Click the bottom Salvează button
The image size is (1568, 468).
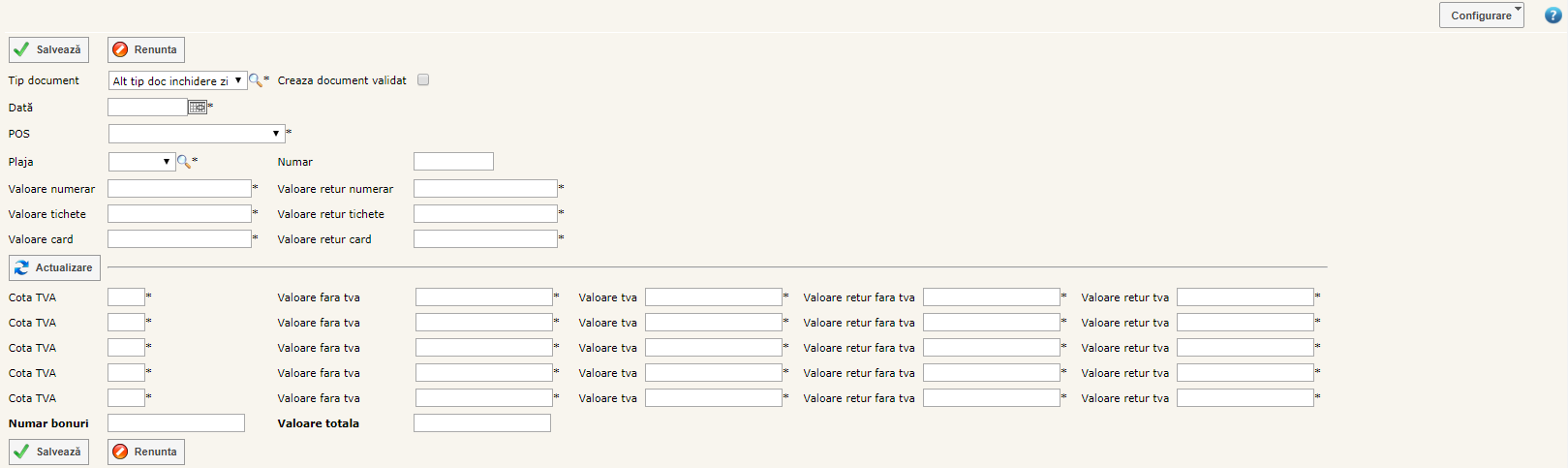point(48,452)
